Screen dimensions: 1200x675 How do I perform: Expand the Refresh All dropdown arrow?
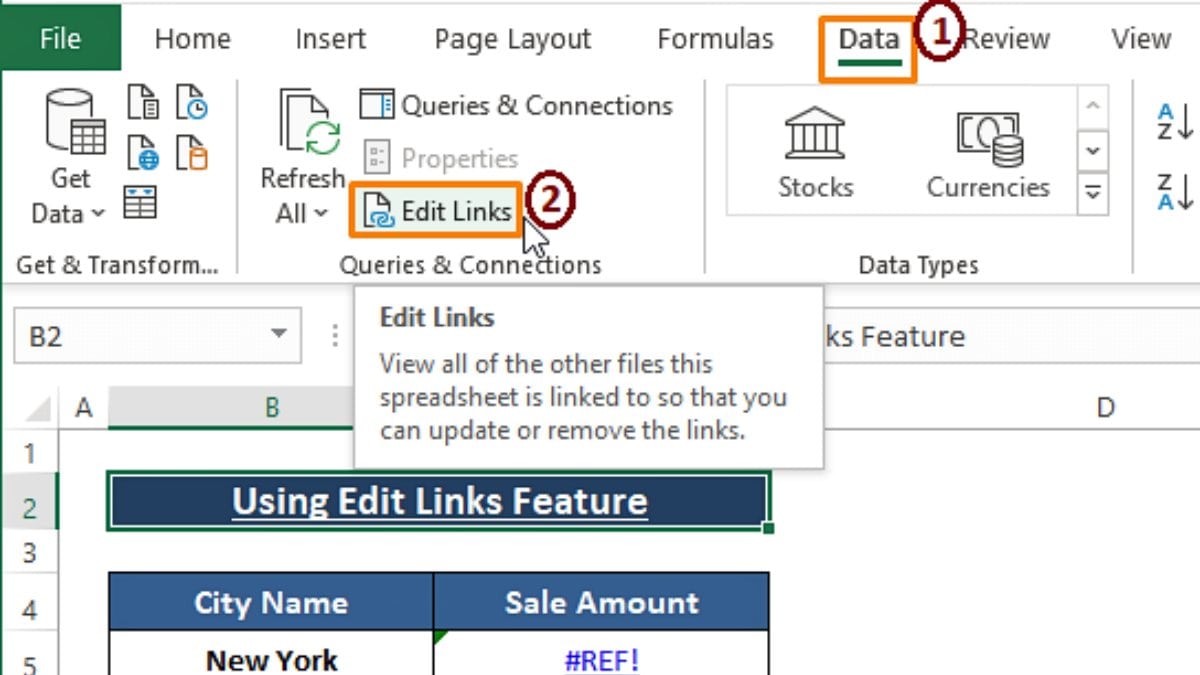pos(320,213)
